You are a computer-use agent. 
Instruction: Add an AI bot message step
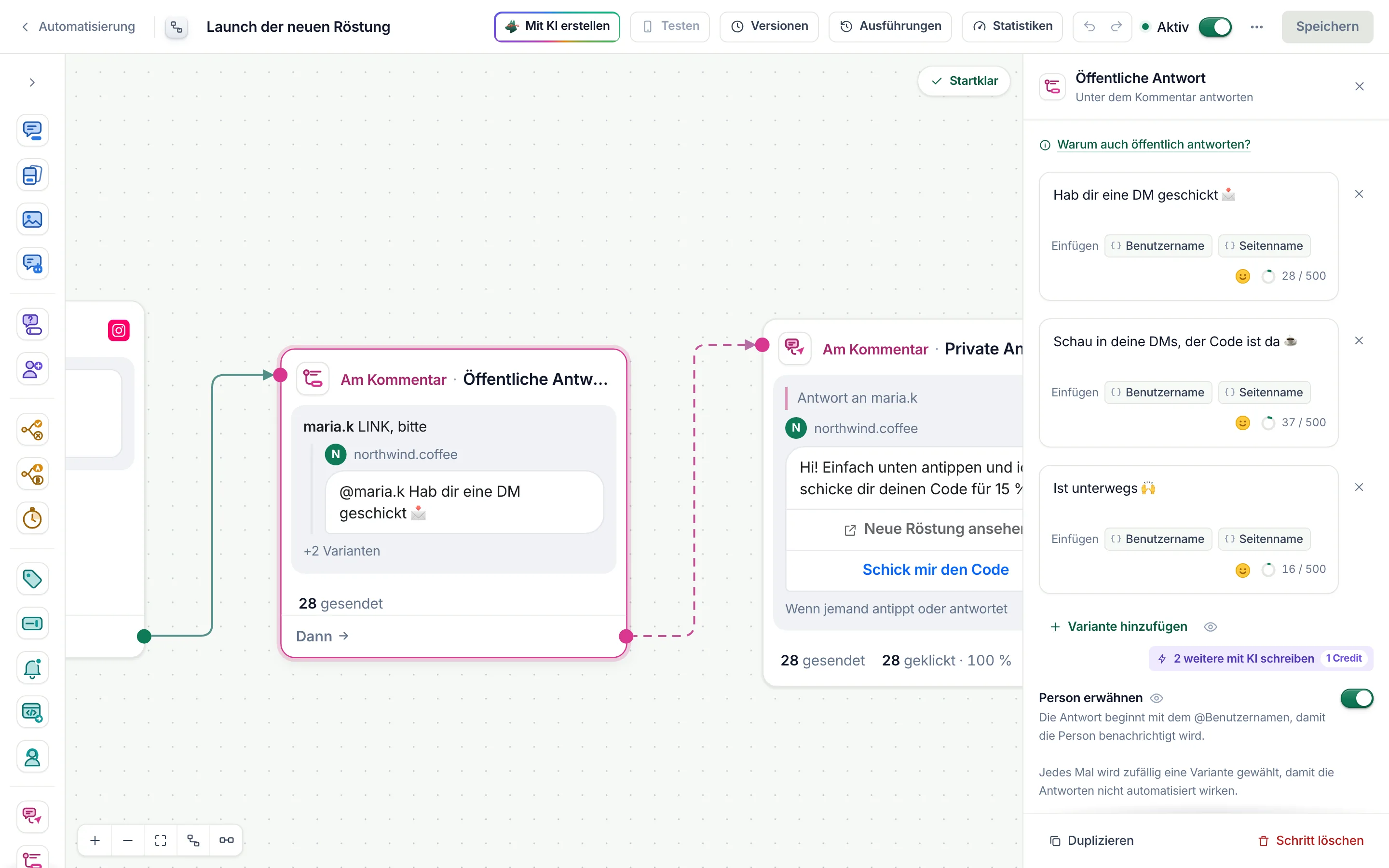click(x=32, y=263)
